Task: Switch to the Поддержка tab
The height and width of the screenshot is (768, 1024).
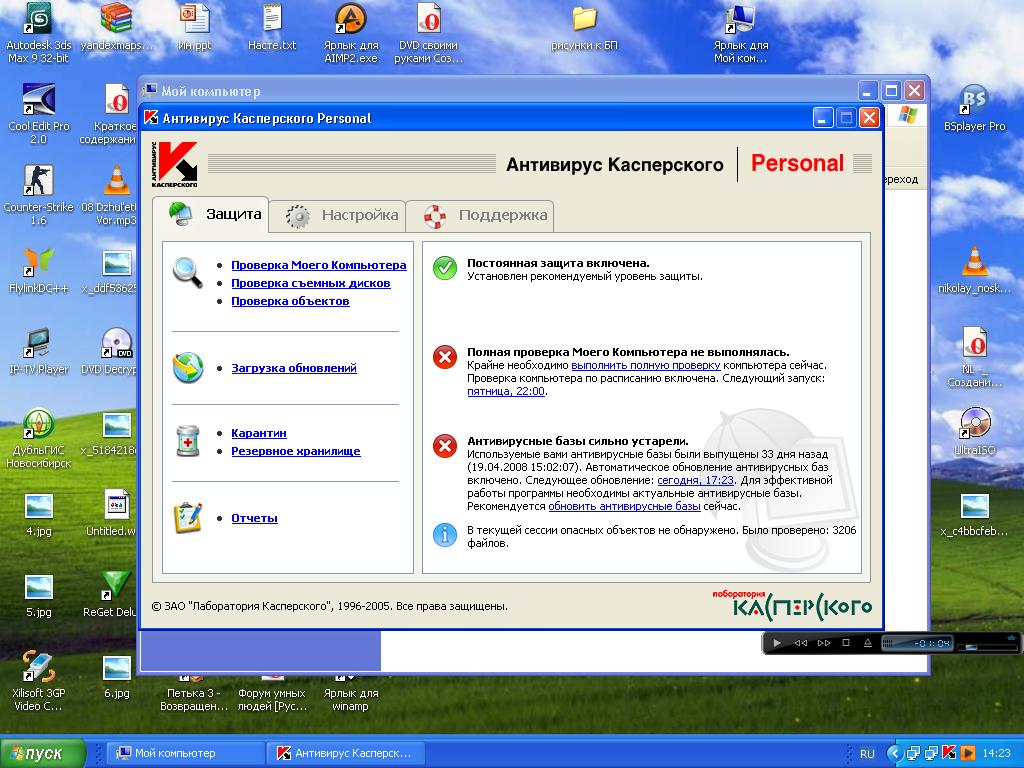Action: [x=485, y=215]
